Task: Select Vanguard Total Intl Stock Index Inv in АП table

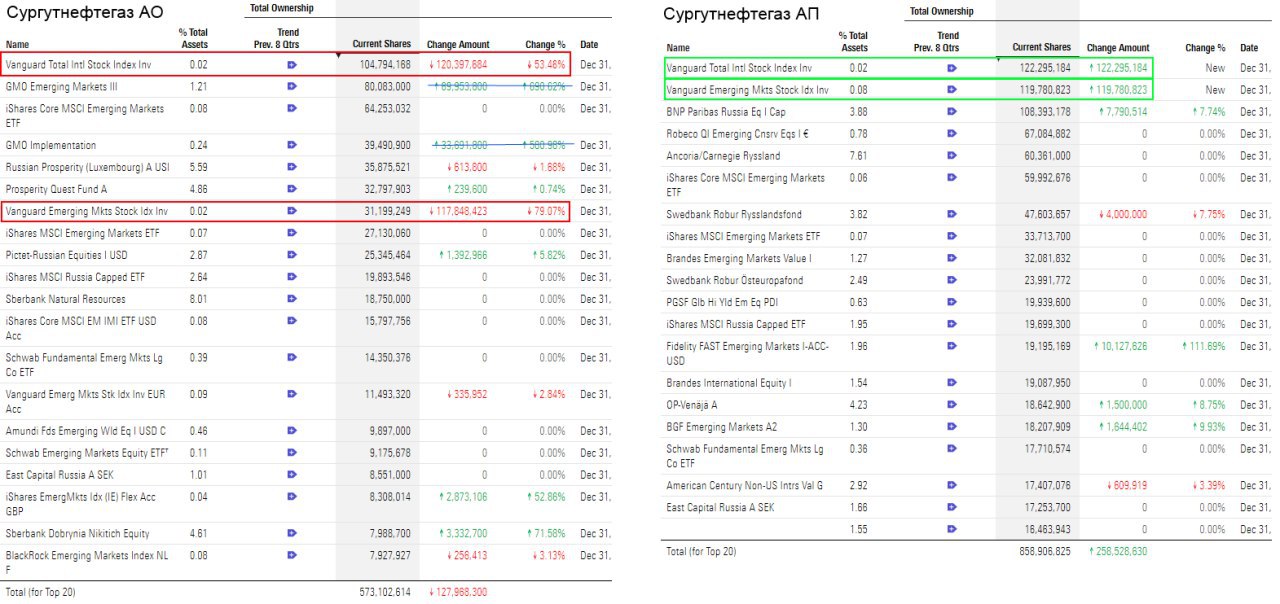Action: coord(739,68)
